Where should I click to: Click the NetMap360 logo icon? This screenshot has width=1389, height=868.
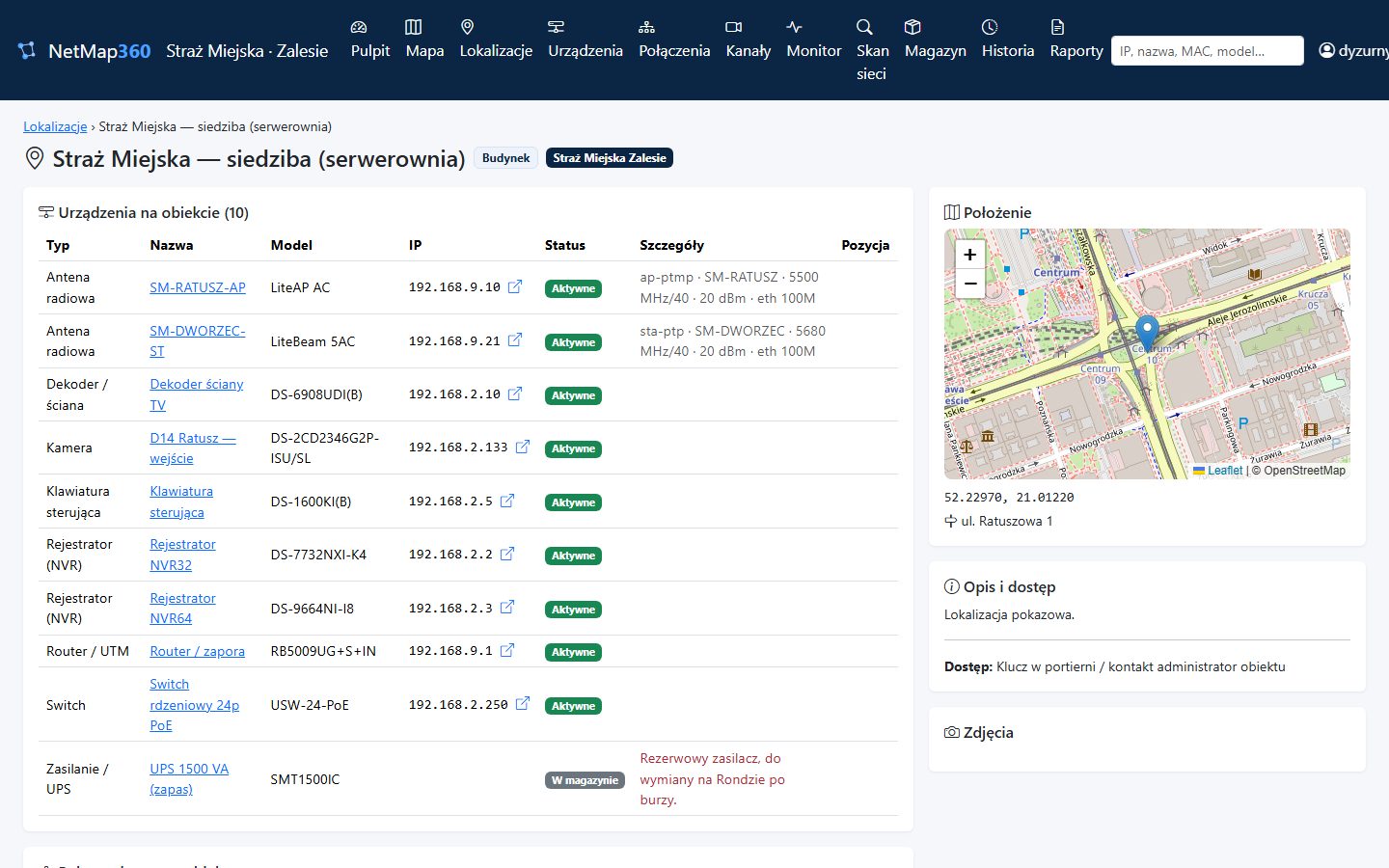pos(27,50)
